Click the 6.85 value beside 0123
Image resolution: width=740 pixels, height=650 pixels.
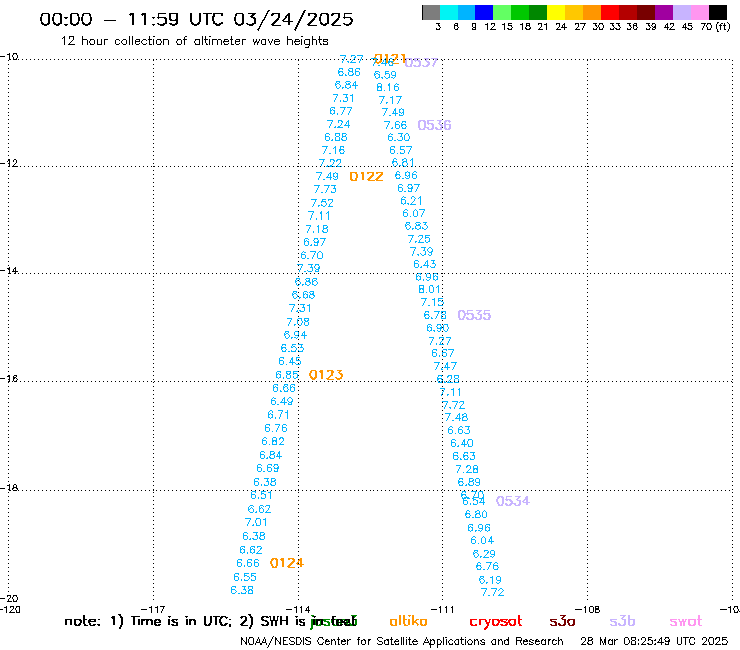point(287,375)
